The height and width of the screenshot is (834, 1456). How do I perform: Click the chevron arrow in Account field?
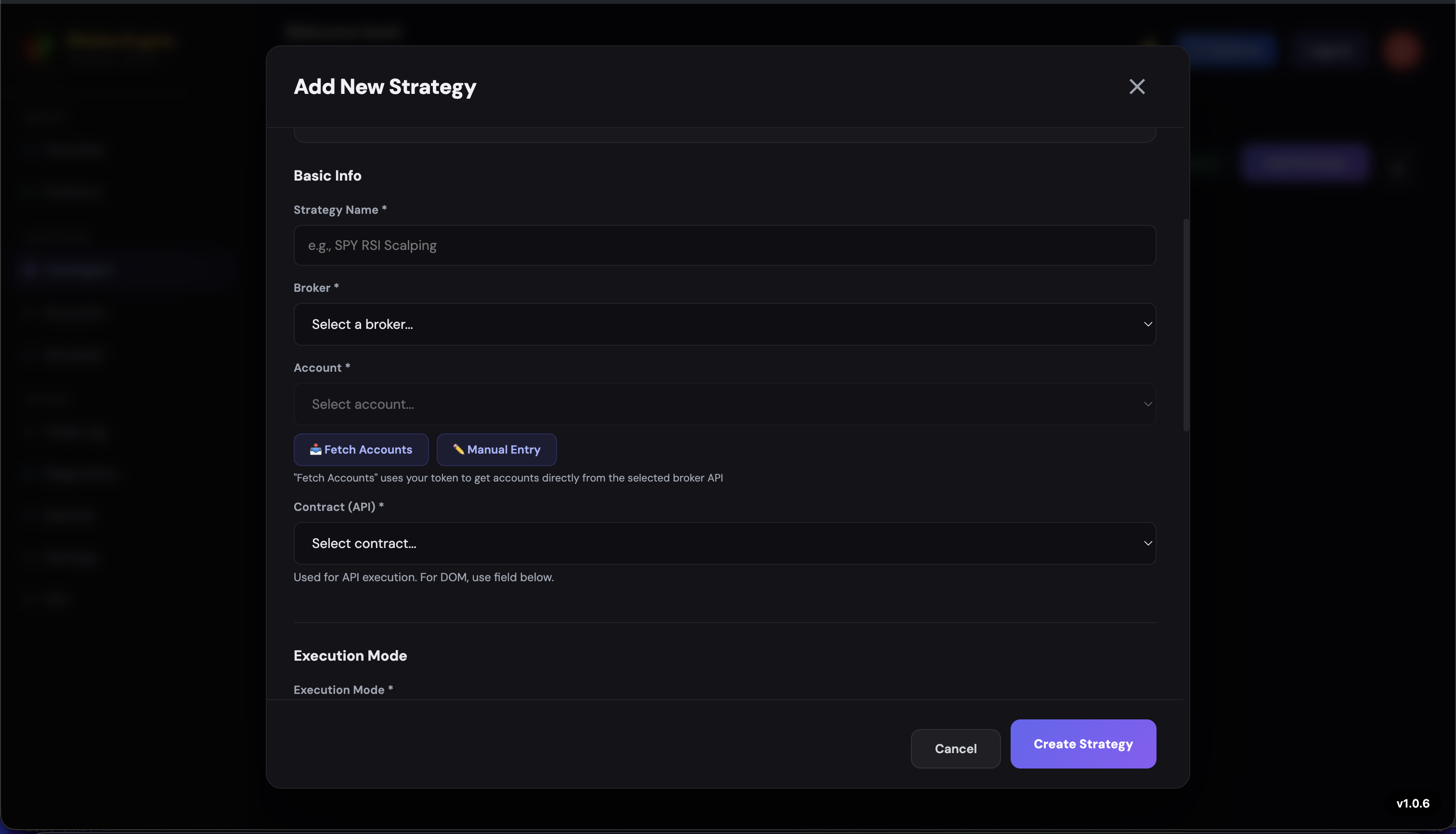tap(1147, 404)
